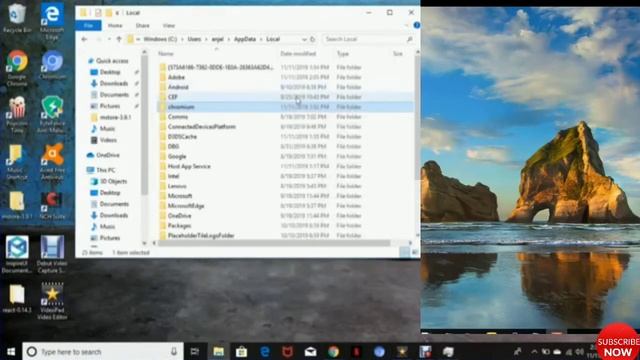
Task: Select the MicrosoftEdge folder row
Action: [285, 206]
